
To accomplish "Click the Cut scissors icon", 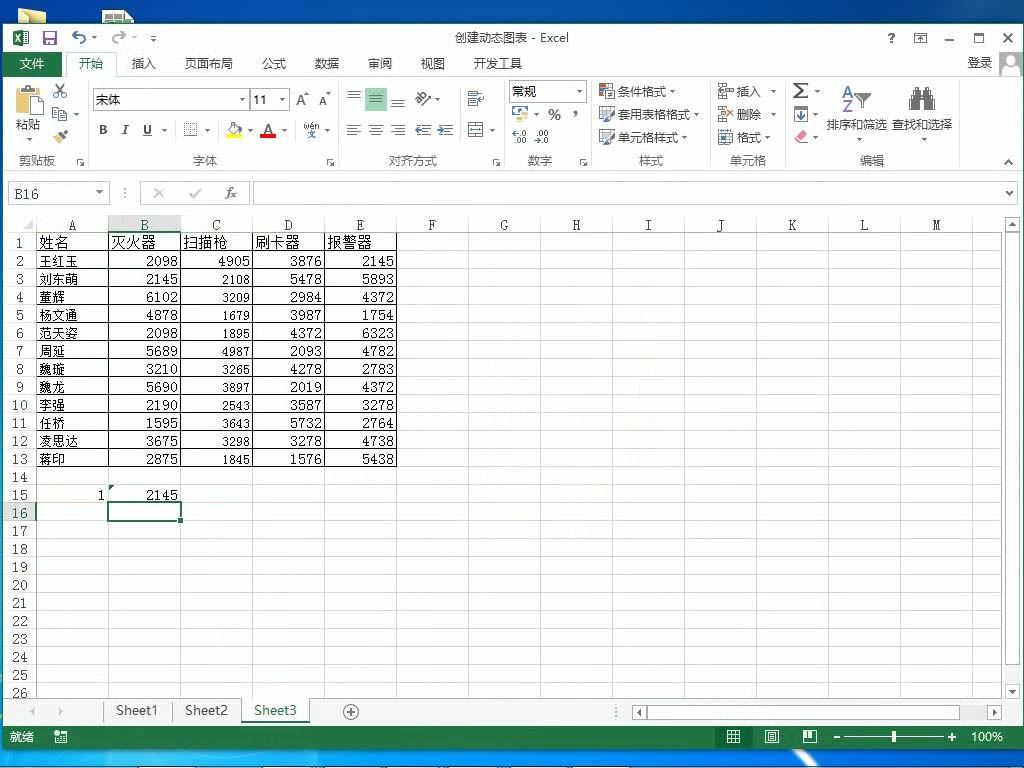I will 59,91.
